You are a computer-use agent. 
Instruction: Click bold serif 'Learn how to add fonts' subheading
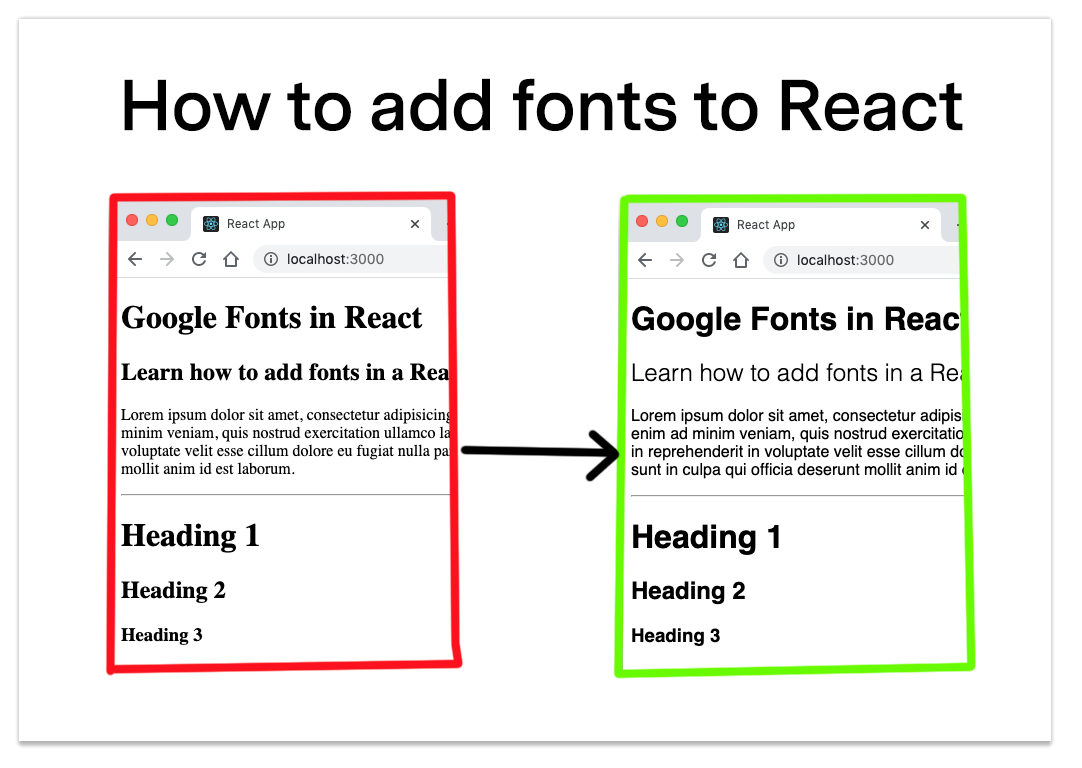[285, 373]
